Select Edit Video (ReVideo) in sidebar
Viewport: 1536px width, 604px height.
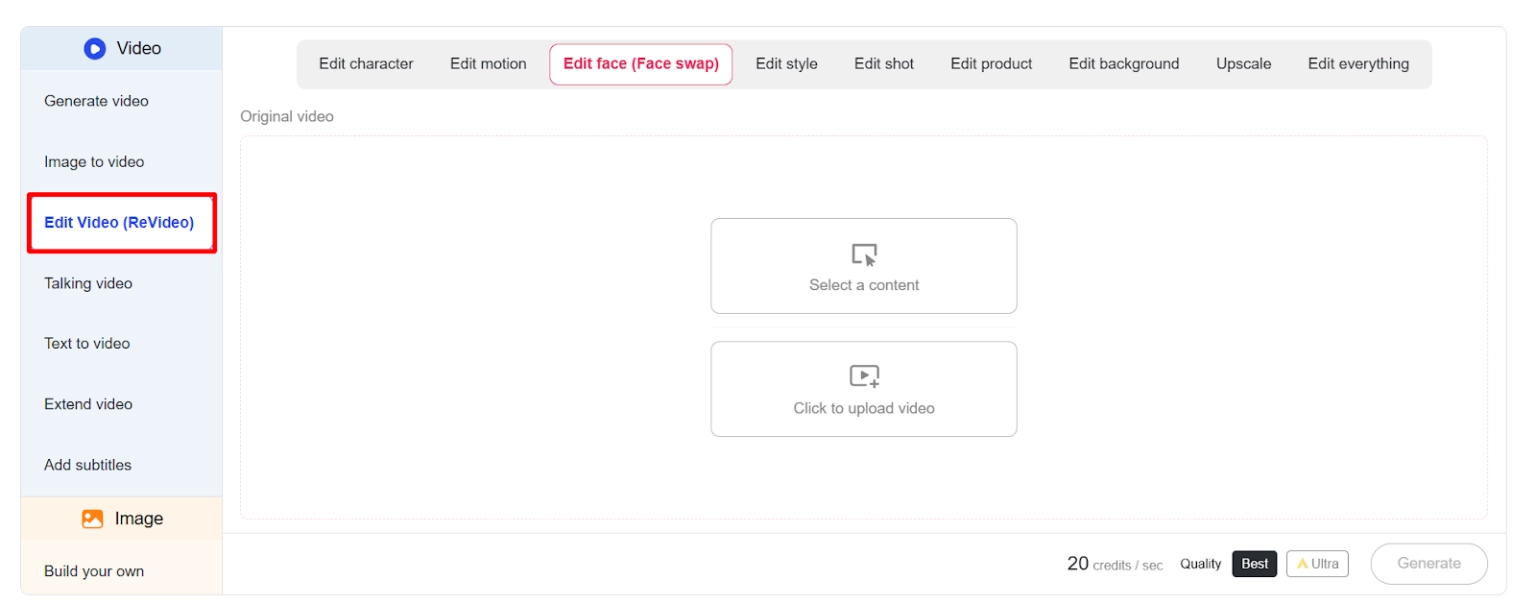tap(119, 223)
